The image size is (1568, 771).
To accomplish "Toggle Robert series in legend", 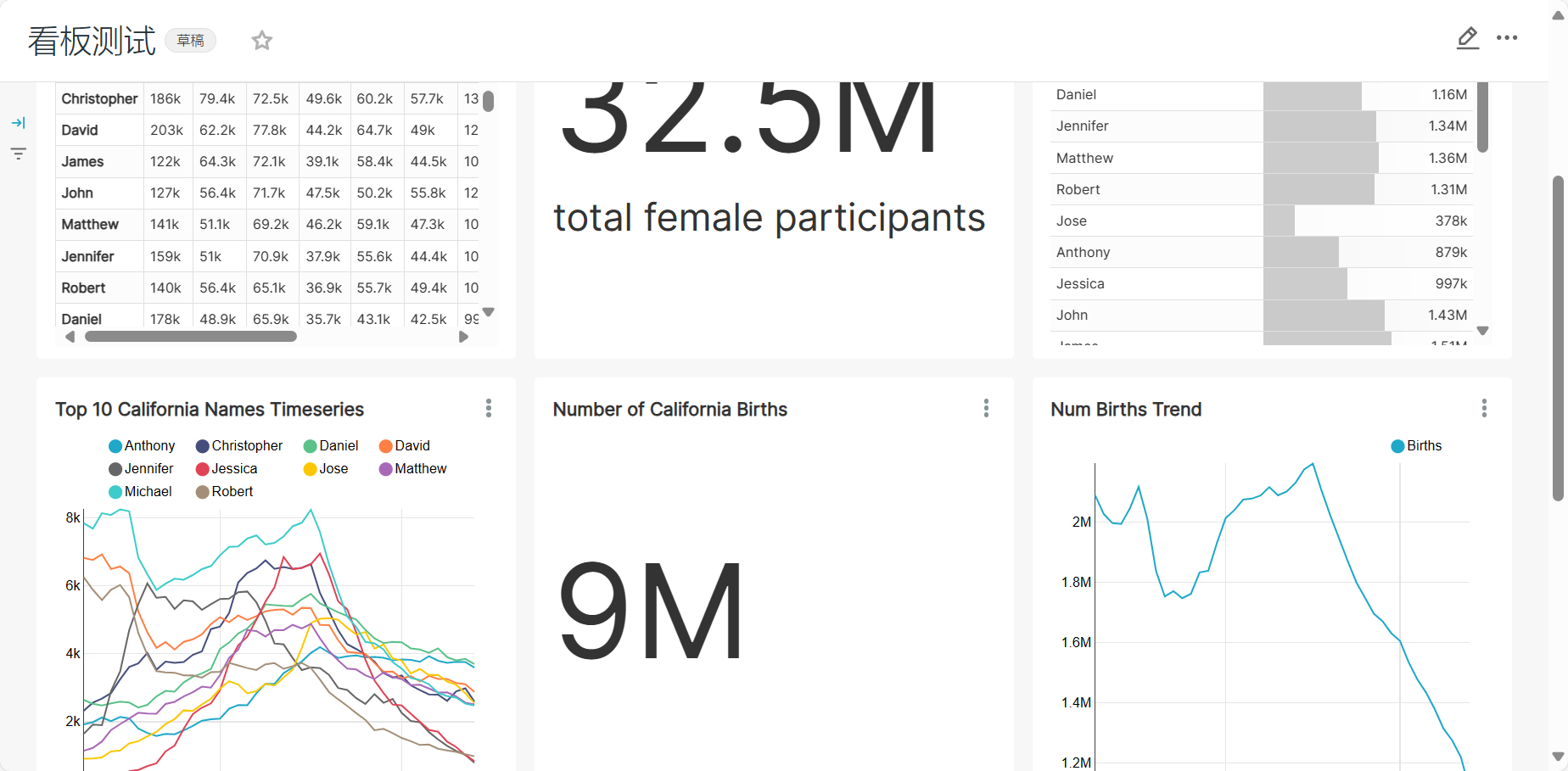I will (x=225, y=491).
